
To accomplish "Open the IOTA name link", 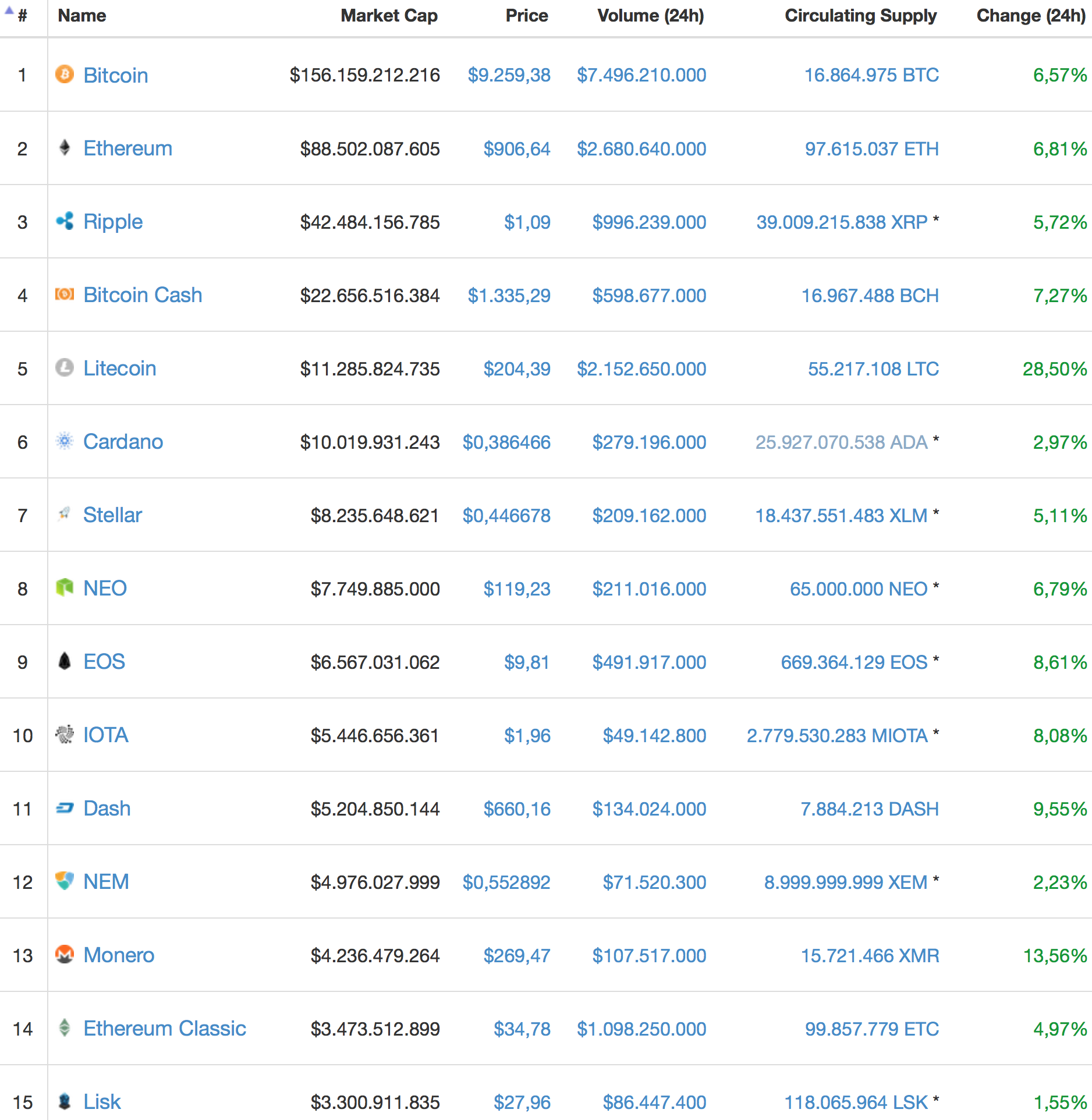I will [106, 736].
